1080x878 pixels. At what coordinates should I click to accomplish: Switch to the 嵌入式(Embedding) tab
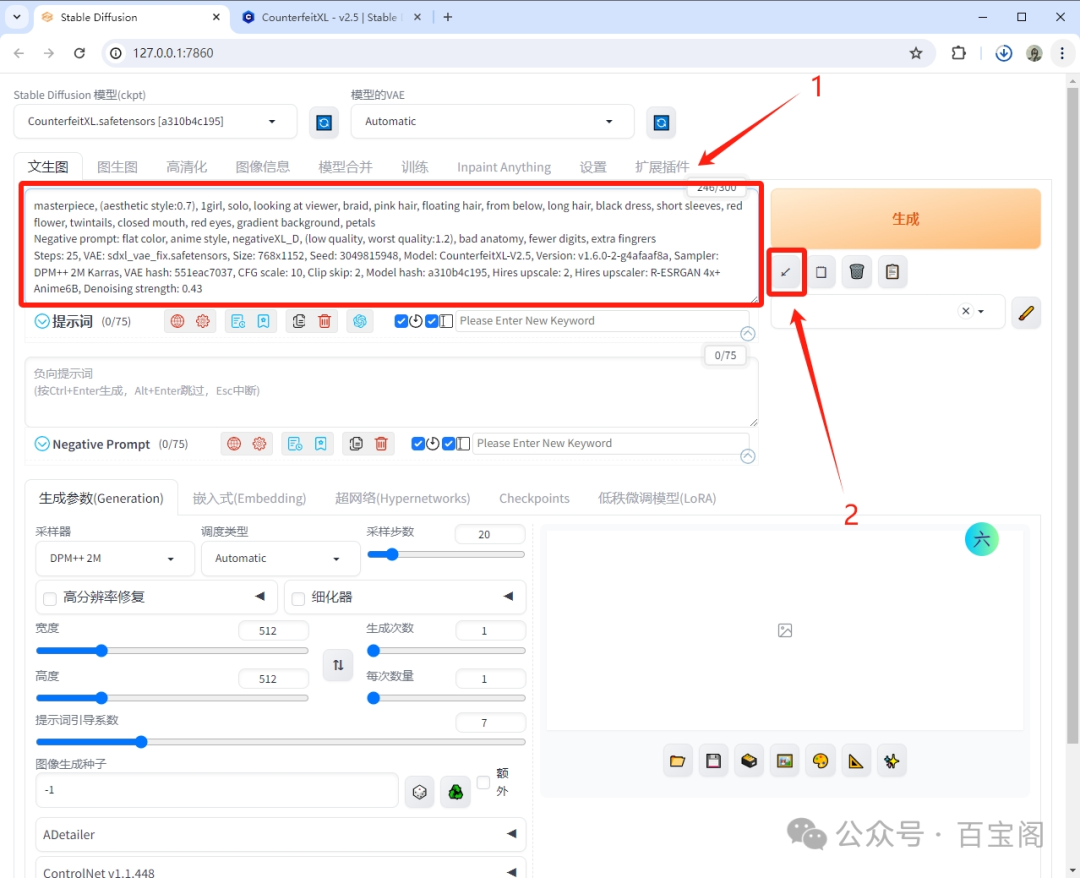pos(249,499)
